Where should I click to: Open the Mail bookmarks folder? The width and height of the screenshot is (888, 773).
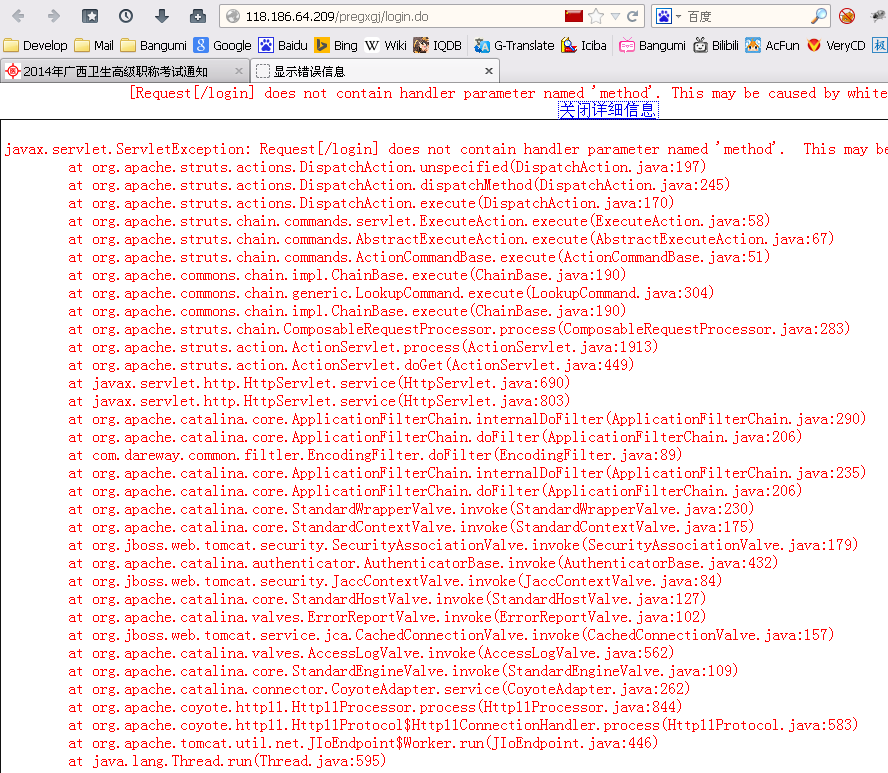(94, 45)
